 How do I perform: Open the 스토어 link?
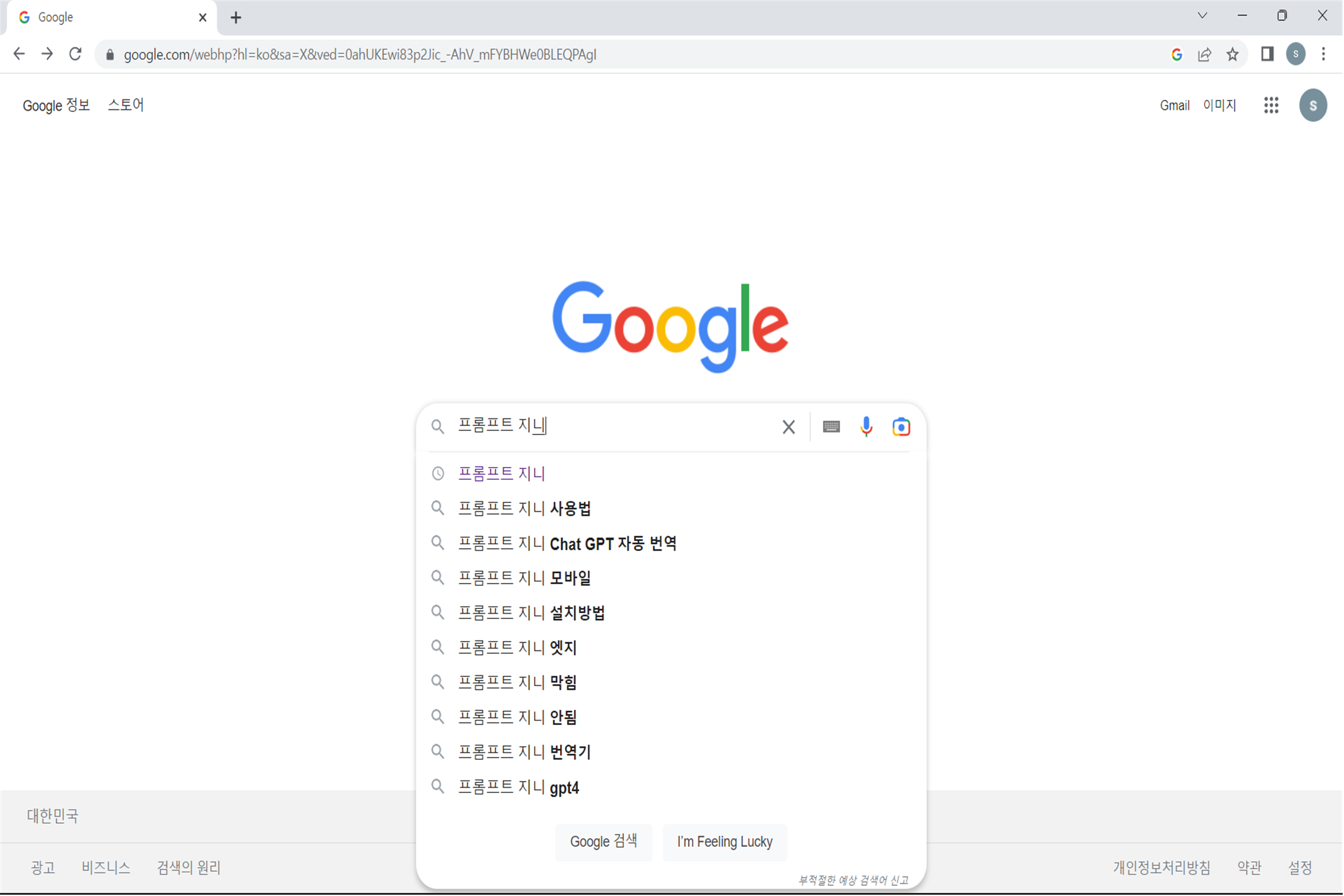[126, 105]
